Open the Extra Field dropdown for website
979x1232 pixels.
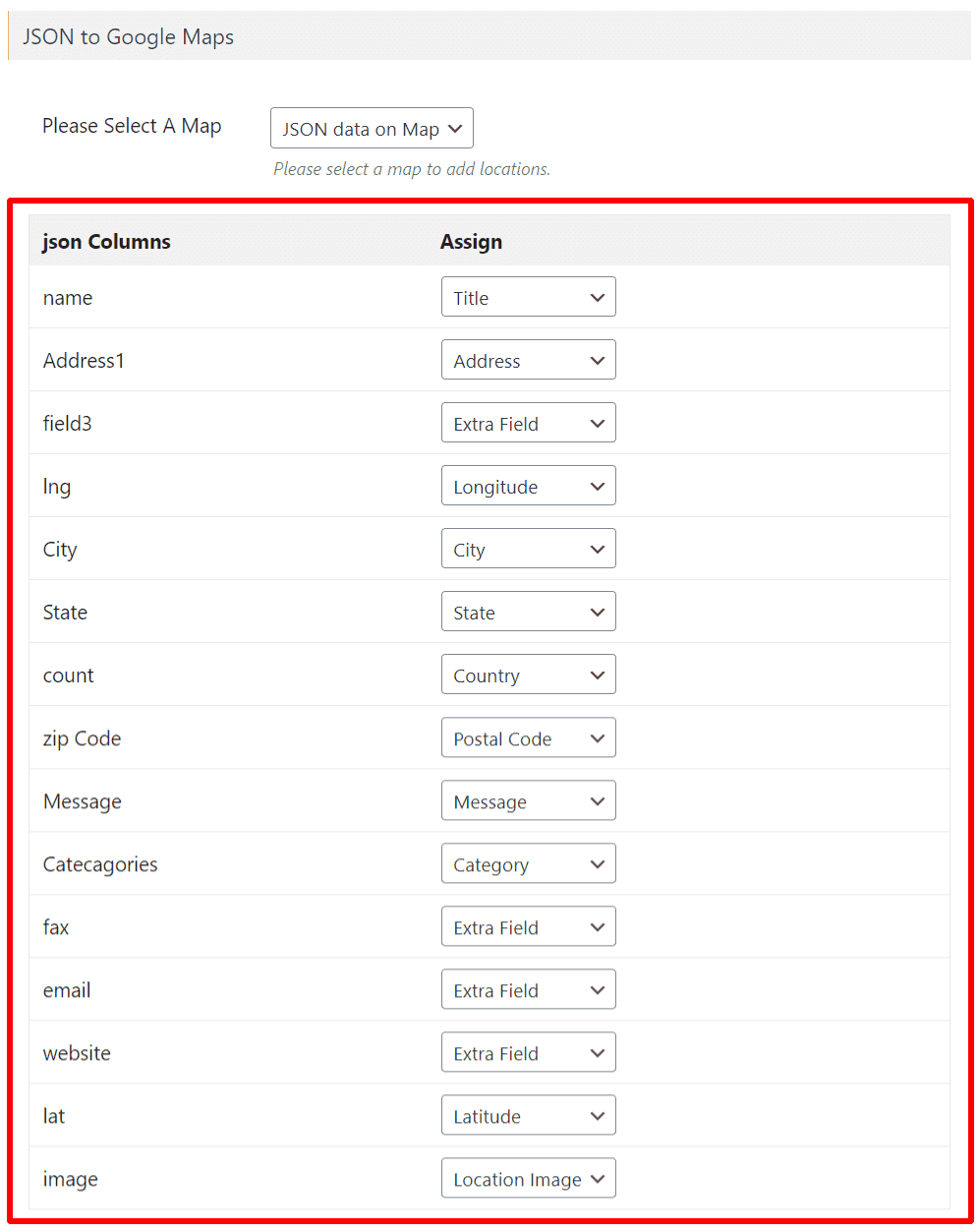point(528,1052)
